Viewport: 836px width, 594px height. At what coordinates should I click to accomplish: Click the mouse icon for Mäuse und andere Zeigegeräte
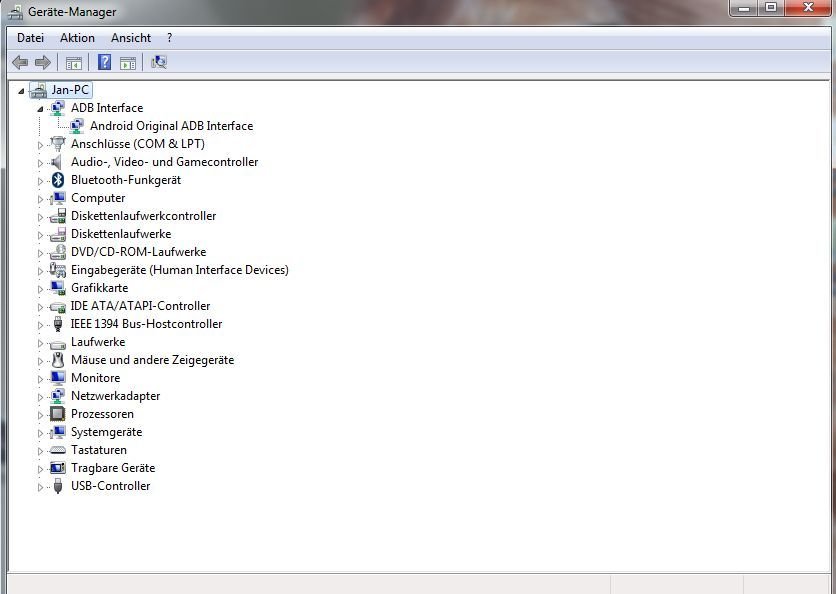[x=58, y=360]
